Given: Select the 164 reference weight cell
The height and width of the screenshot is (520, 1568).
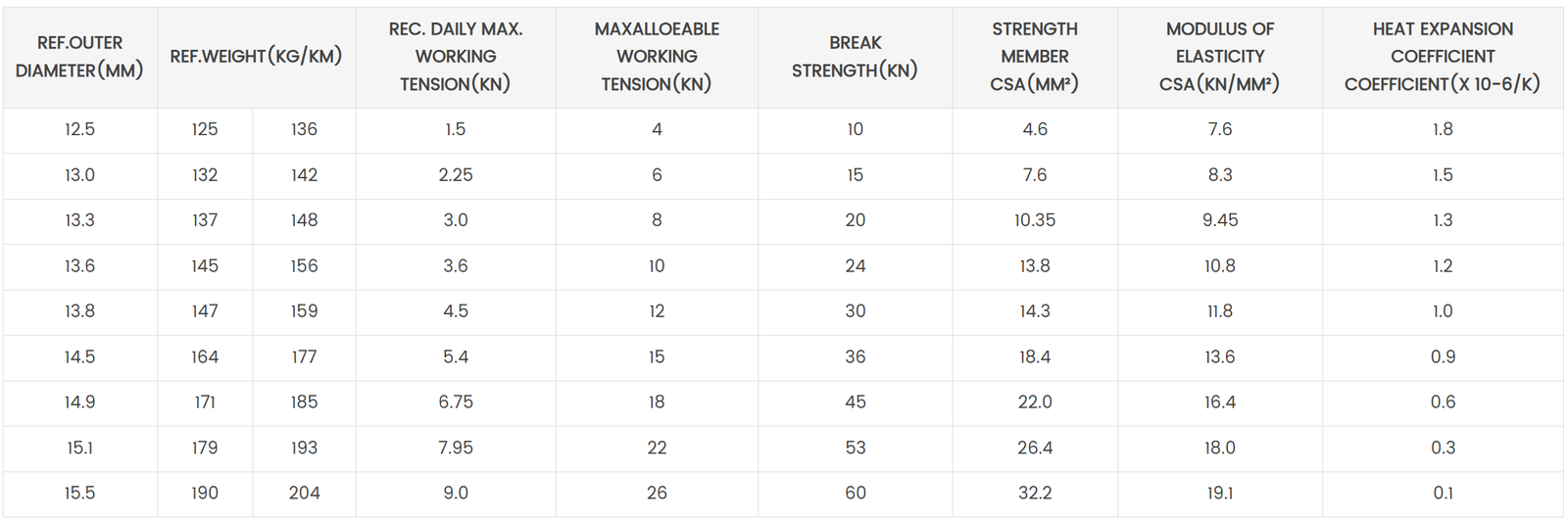Looking at the screenshot, I should [205, 357].
